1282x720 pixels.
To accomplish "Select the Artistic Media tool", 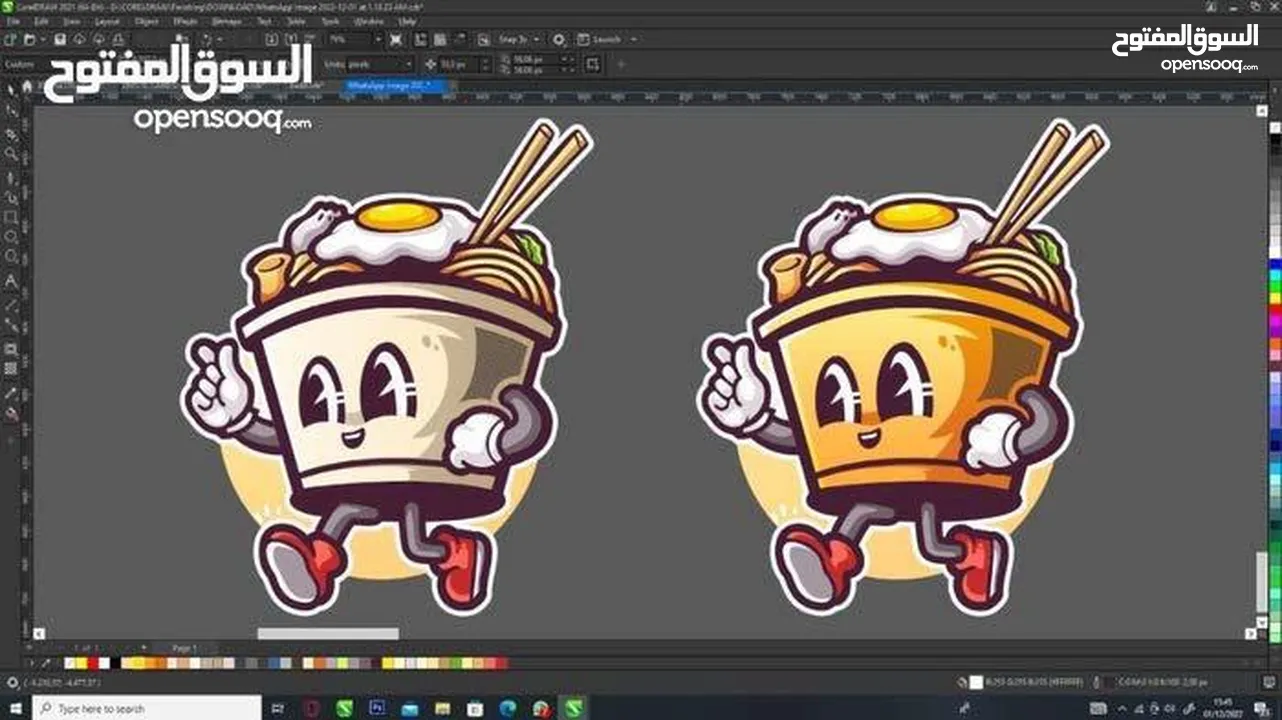I will (x=11, y=197).
